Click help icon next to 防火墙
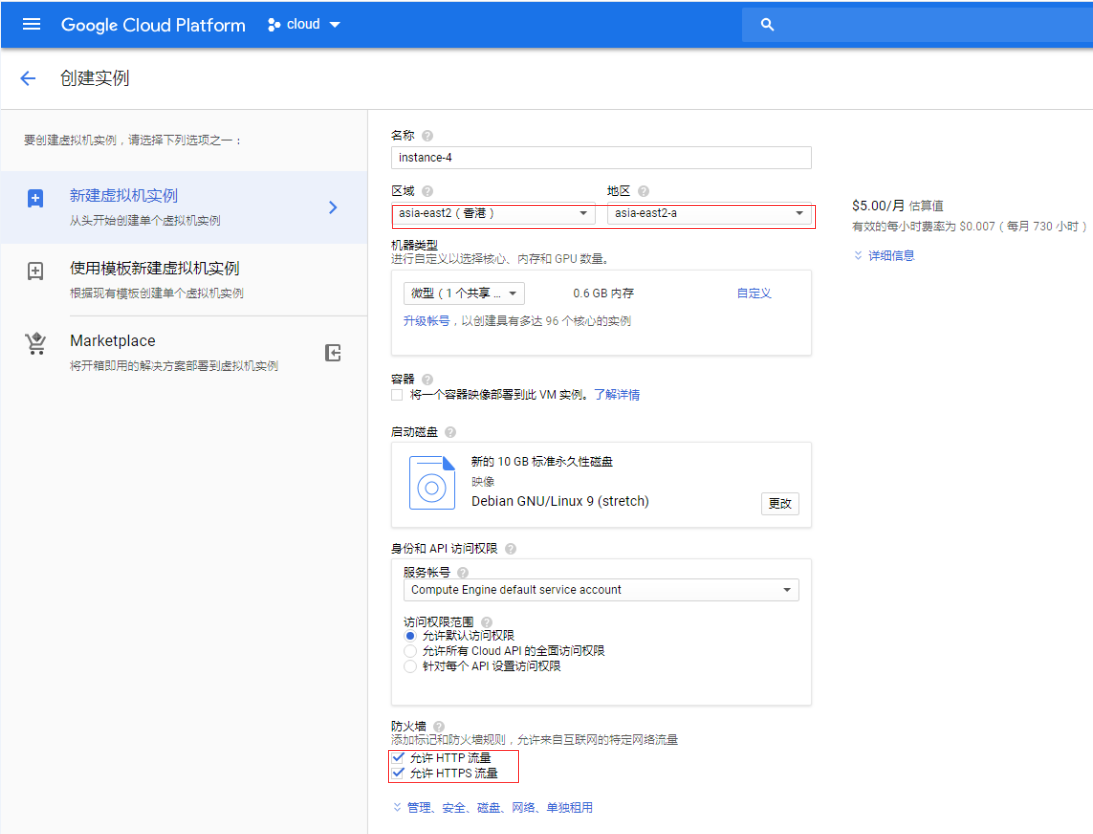Viewport: 1093px width, 834px height. [x=438, y=727]
